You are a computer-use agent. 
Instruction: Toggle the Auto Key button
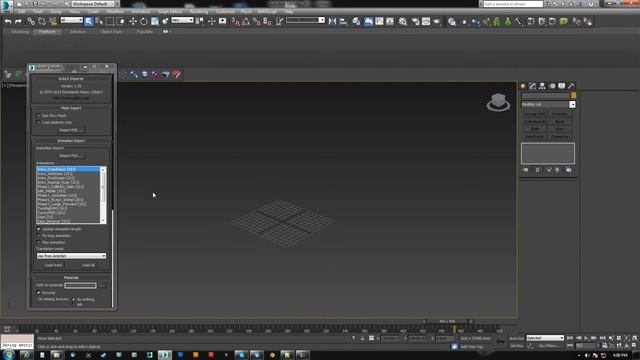click(x=516, y=338)
